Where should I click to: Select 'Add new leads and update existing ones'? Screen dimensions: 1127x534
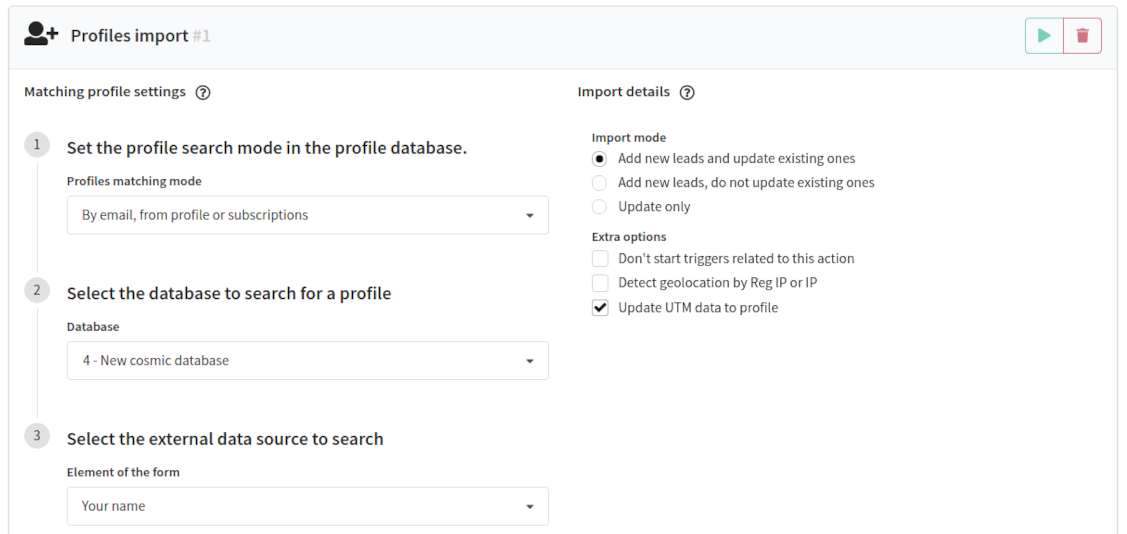599,158
